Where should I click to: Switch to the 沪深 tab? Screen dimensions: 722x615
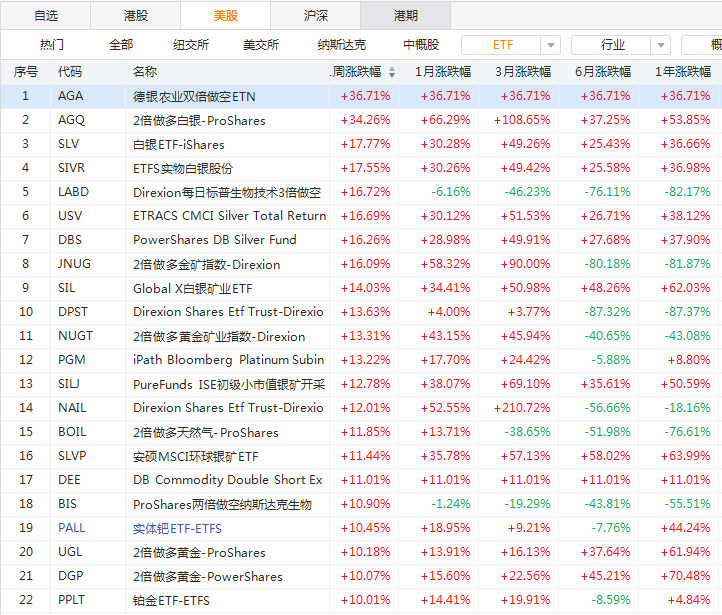pos(315,16)
